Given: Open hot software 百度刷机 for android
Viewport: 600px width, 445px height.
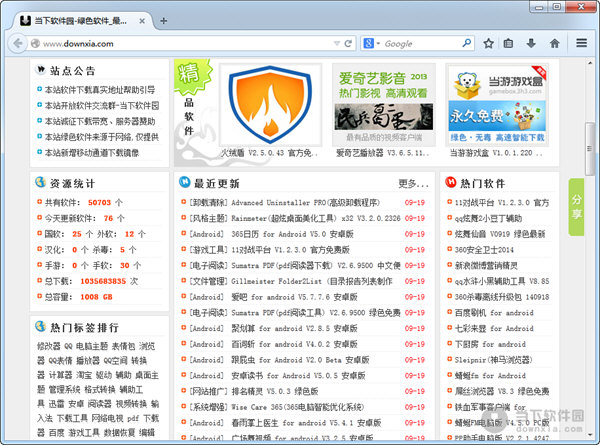Looking at the screenshot, I should 494,313.
